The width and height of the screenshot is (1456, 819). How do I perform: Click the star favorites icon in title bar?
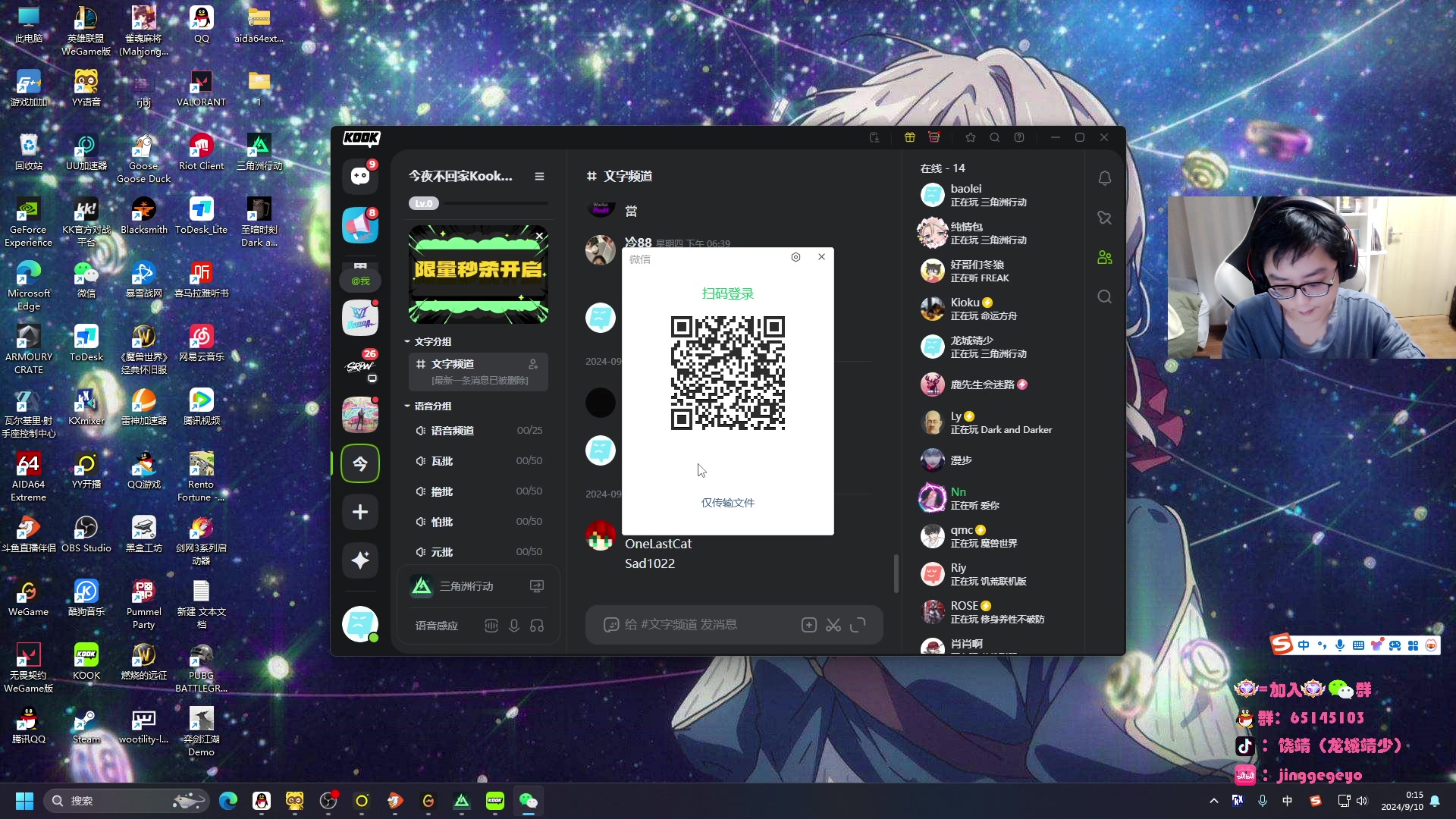tap(971, 137)
